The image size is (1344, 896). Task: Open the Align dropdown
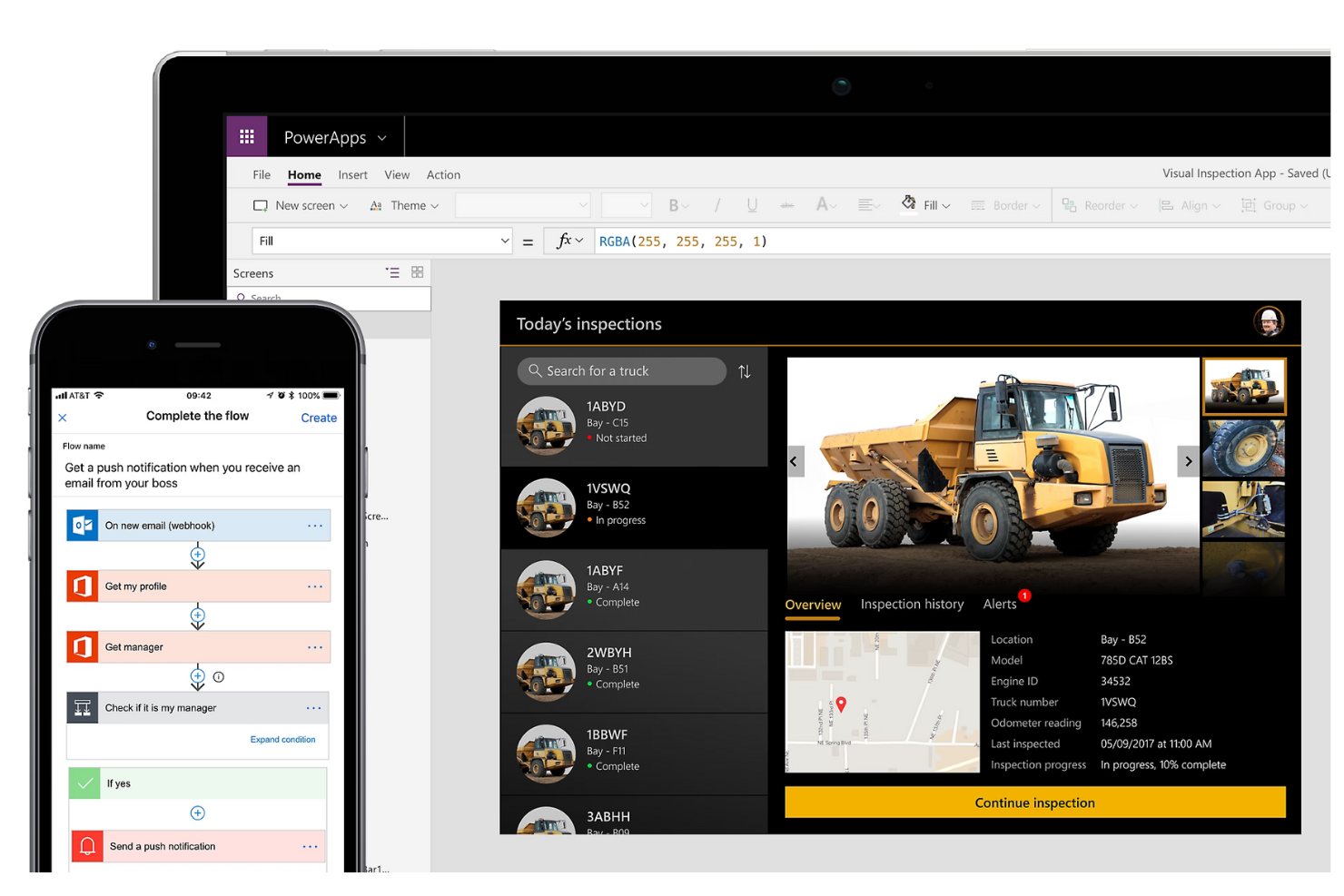tap(1189, 206)
